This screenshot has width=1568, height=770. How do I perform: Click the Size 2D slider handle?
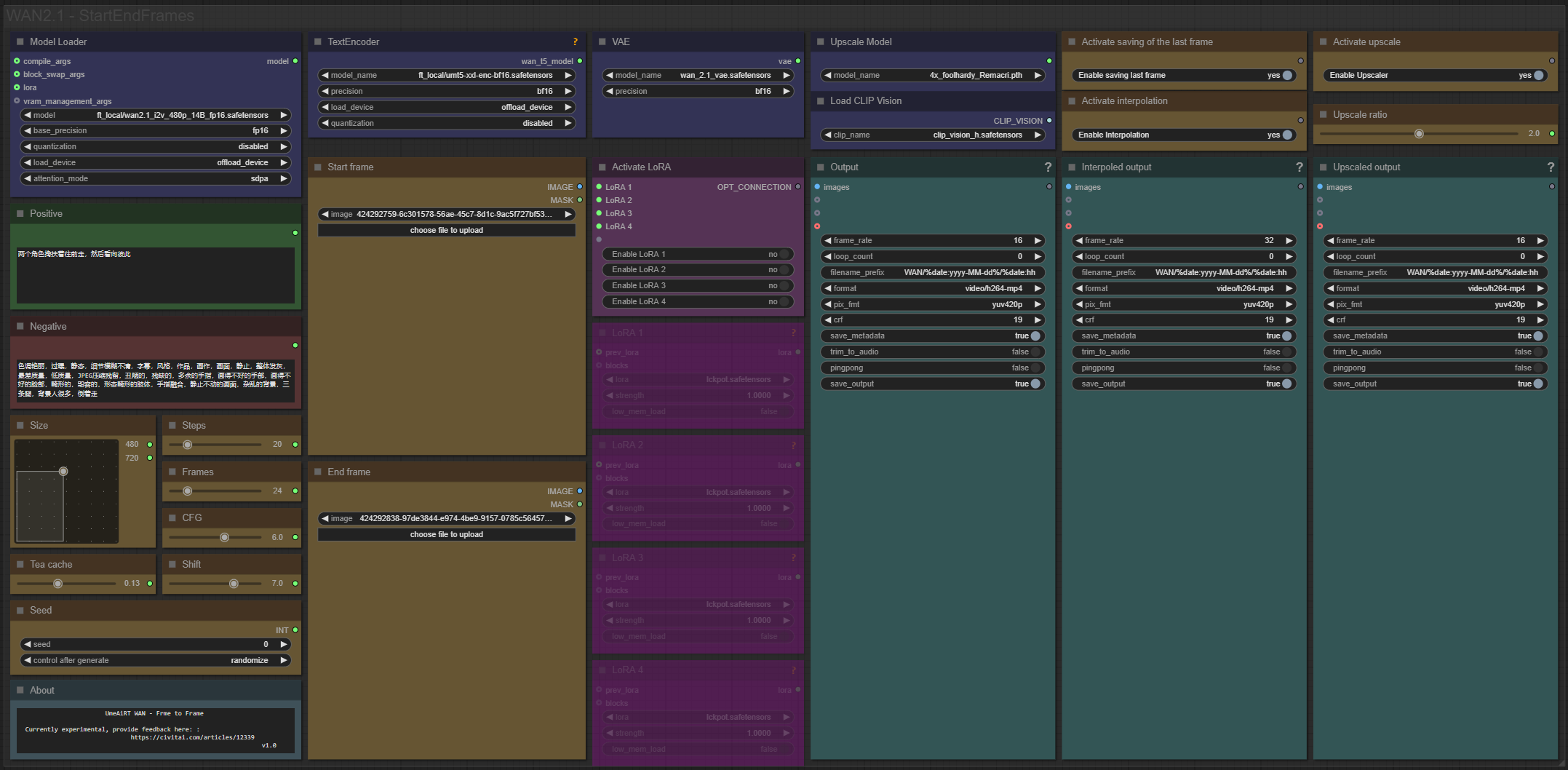[x=63, y=472]
